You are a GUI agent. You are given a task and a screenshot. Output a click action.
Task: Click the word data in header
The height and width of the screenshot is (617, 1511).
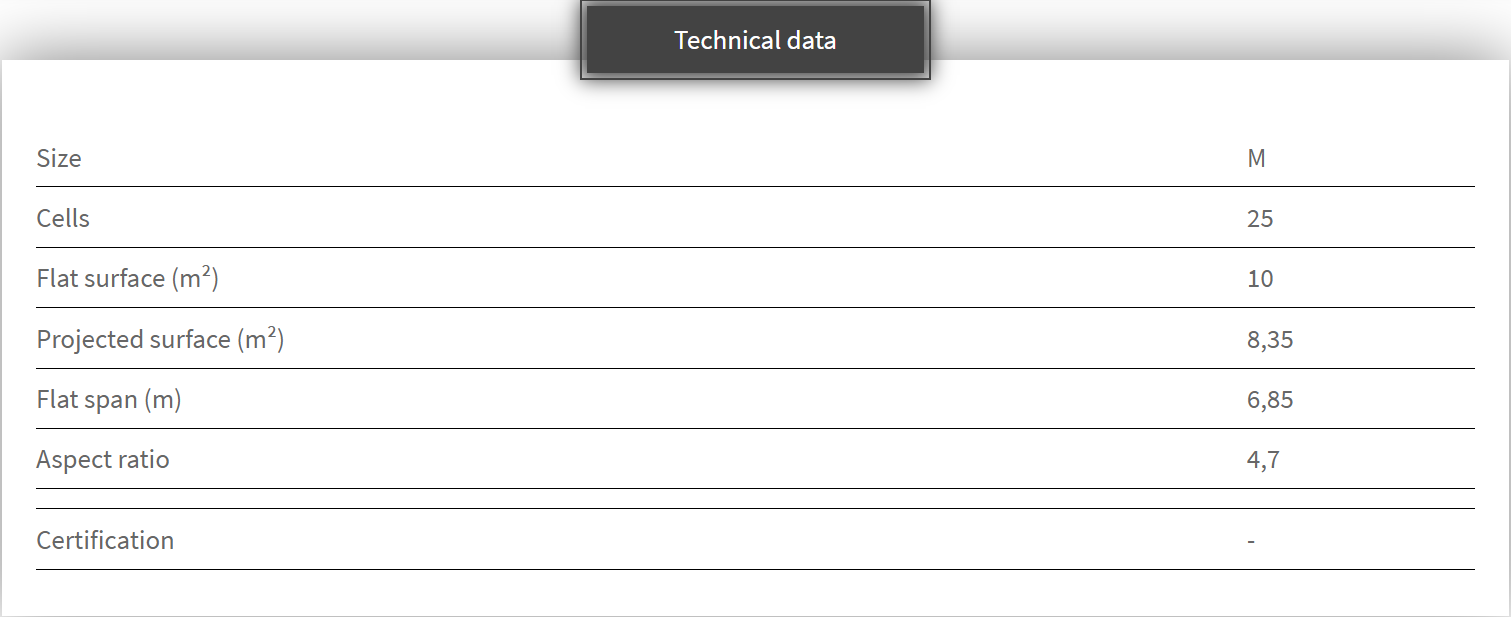(x=811, y=40)
